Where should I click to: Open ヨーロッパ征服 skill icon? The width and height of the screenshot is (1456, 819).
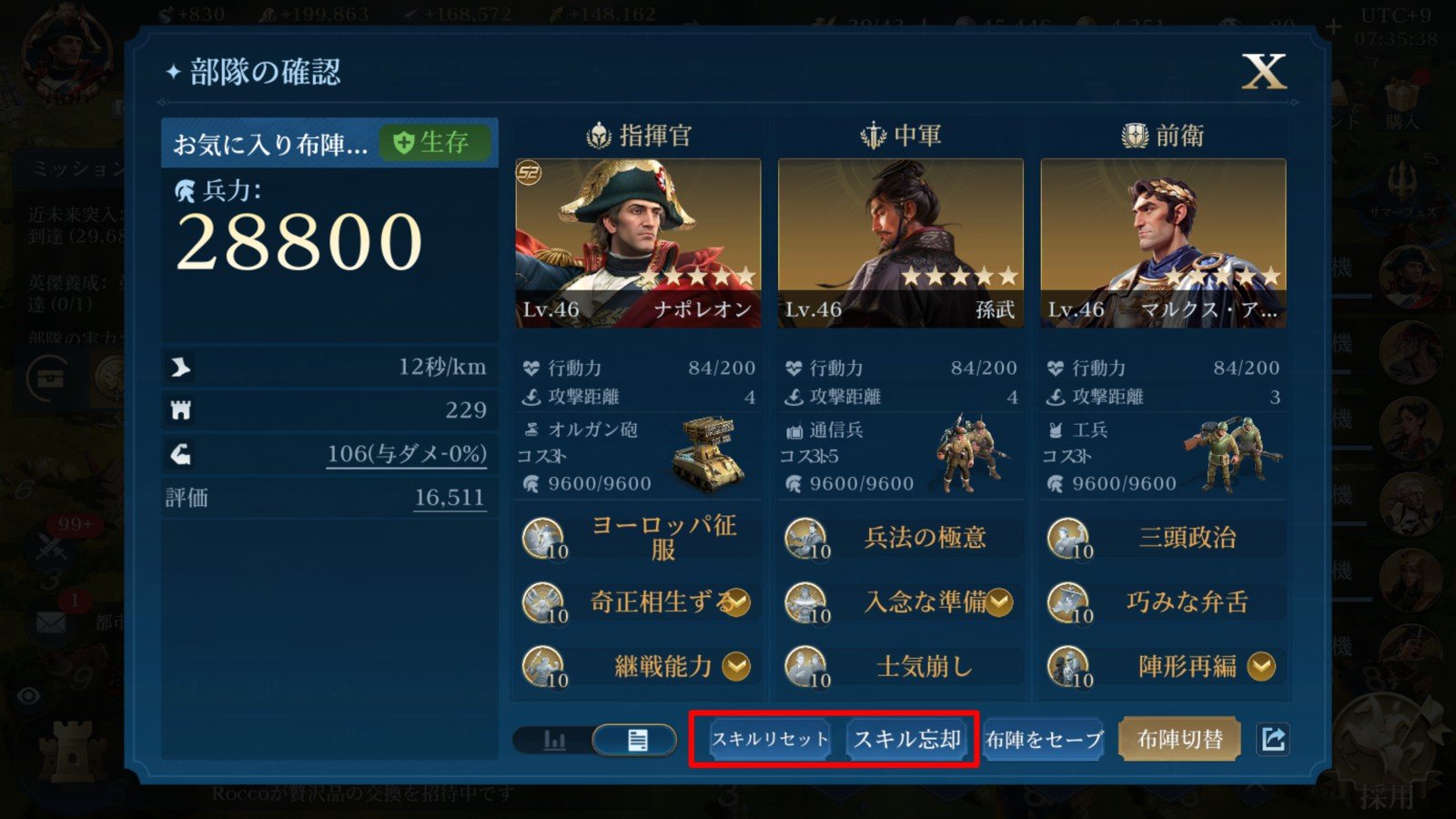point(544,537)
